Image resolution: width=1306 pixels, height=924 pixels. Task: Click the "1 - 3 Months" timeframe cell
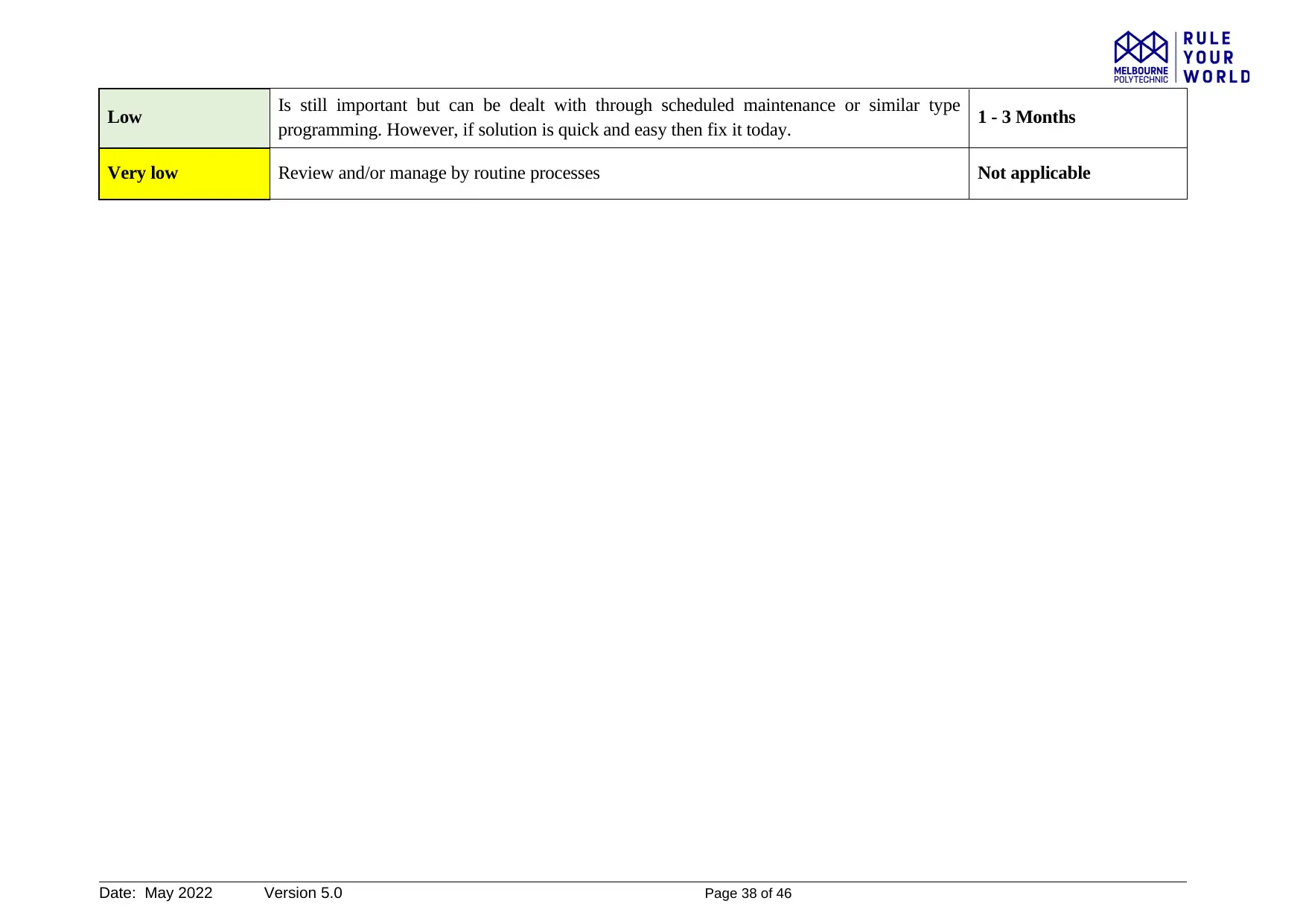(x=1077, y=118)
